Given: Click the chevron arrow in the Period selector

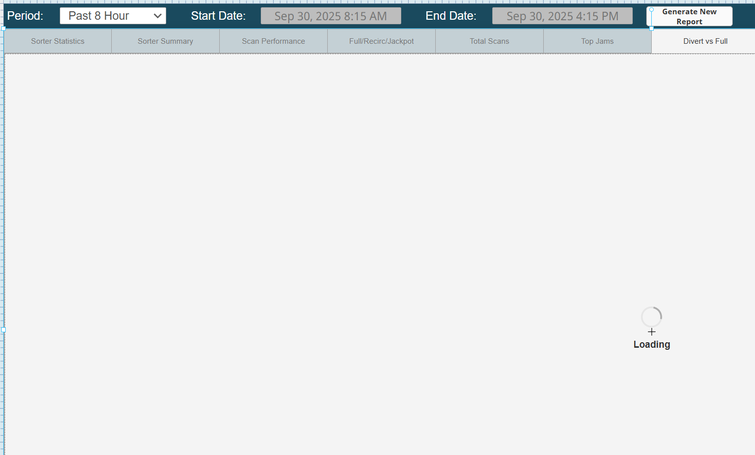Looking at the screenshot, I should click(158, 16).
